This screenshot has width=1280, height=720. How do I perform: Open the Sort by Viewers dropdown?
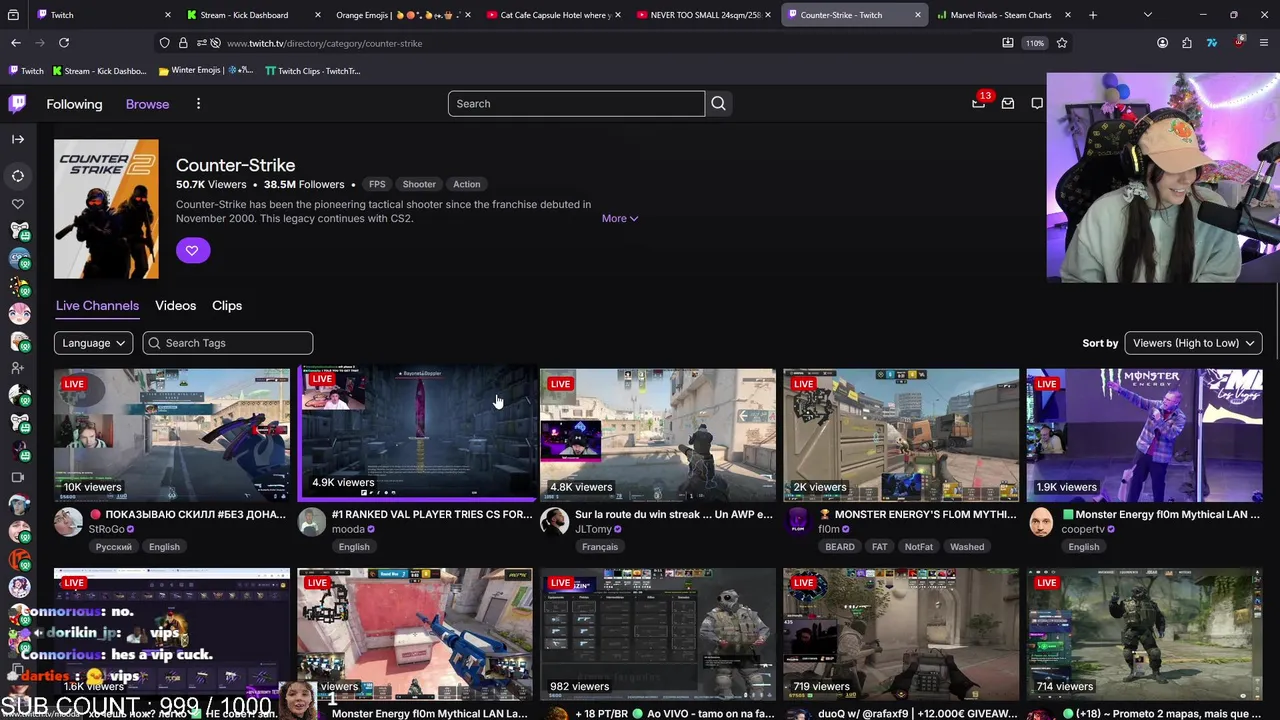coord(1194,343)
